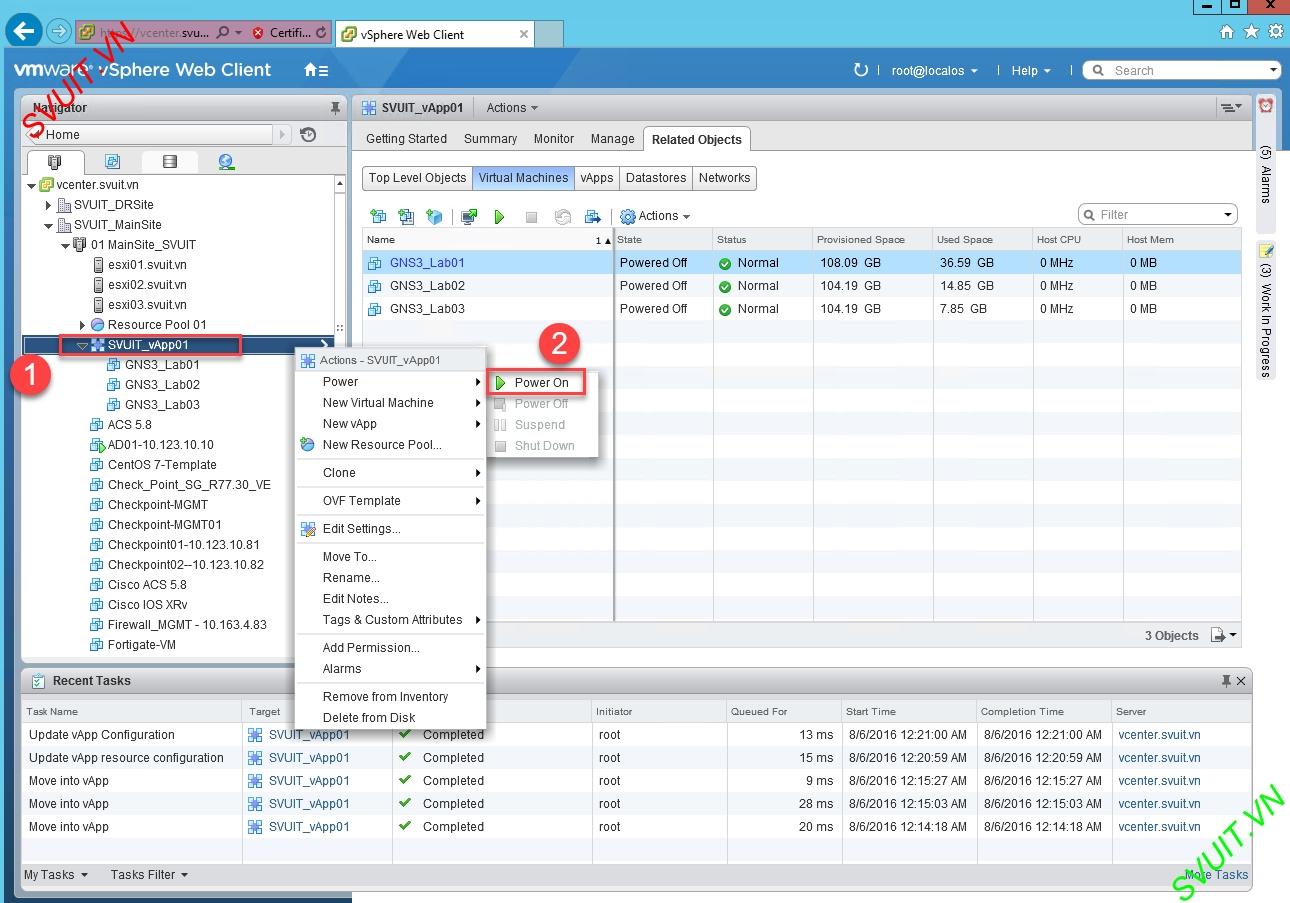Click the Migrate VM toolbar icon
Screen dimensions: 1290x903
point(593,216)
